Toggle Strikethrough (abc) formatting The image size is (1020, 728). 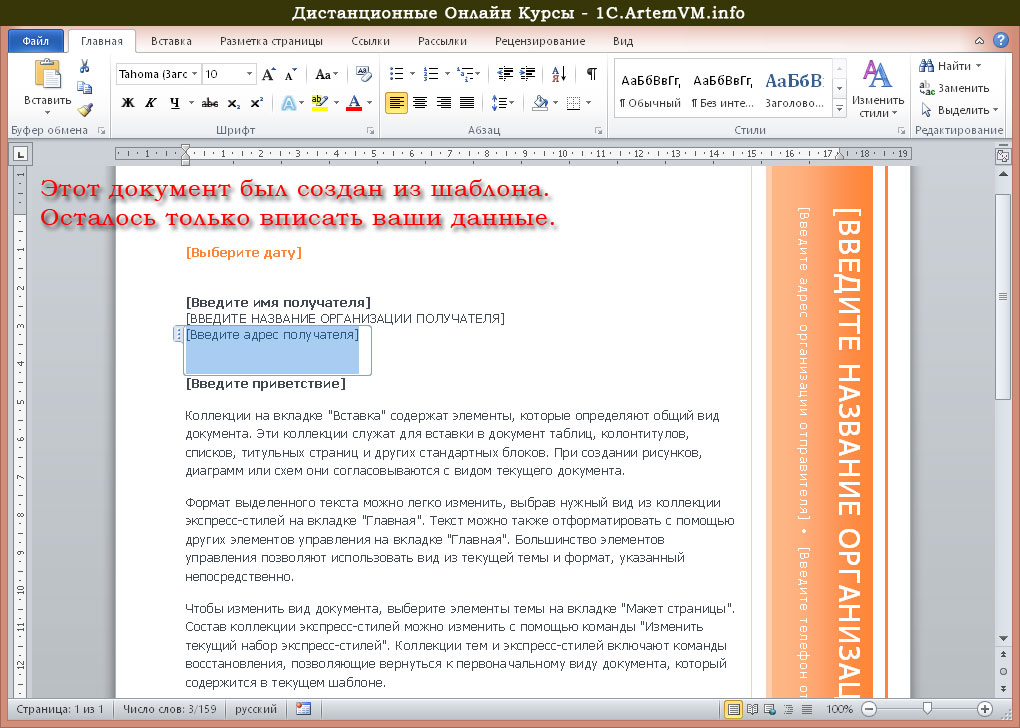click(209, 103)
